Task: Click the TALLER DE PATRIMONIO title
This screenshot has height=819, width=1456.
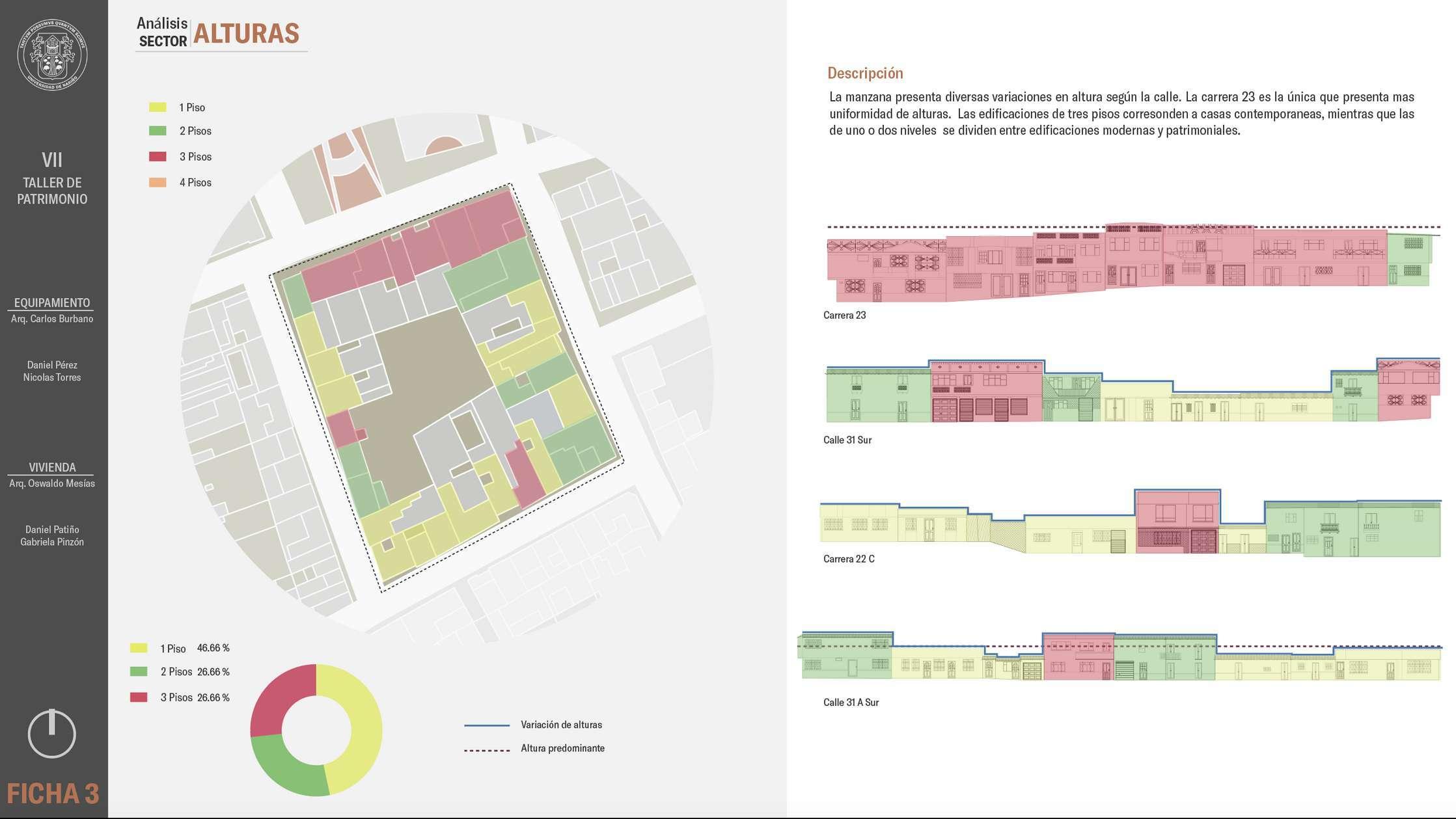Action: pos(52,191)
